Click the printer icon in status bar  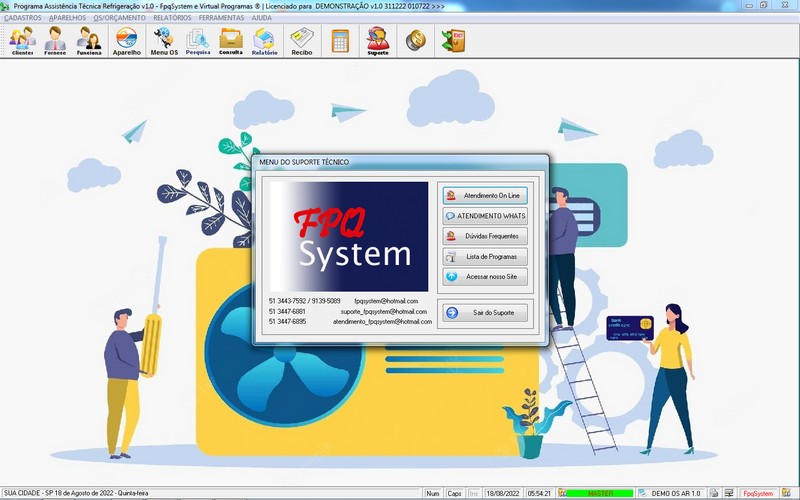[714, 493]
